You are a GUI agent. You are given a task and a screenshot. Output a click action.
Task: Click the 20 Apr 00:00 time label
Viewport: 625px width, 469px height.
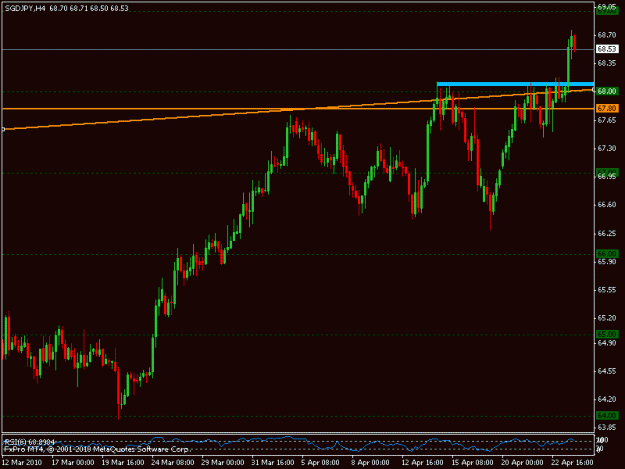tap(522, 462)
